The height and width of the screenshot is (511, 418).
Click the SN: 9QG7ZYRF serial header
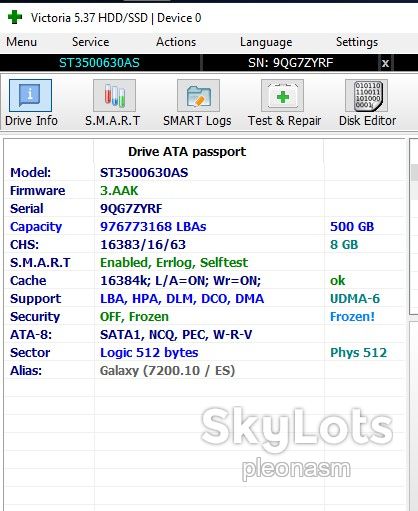pyautogui.click(x=290, y=63)
